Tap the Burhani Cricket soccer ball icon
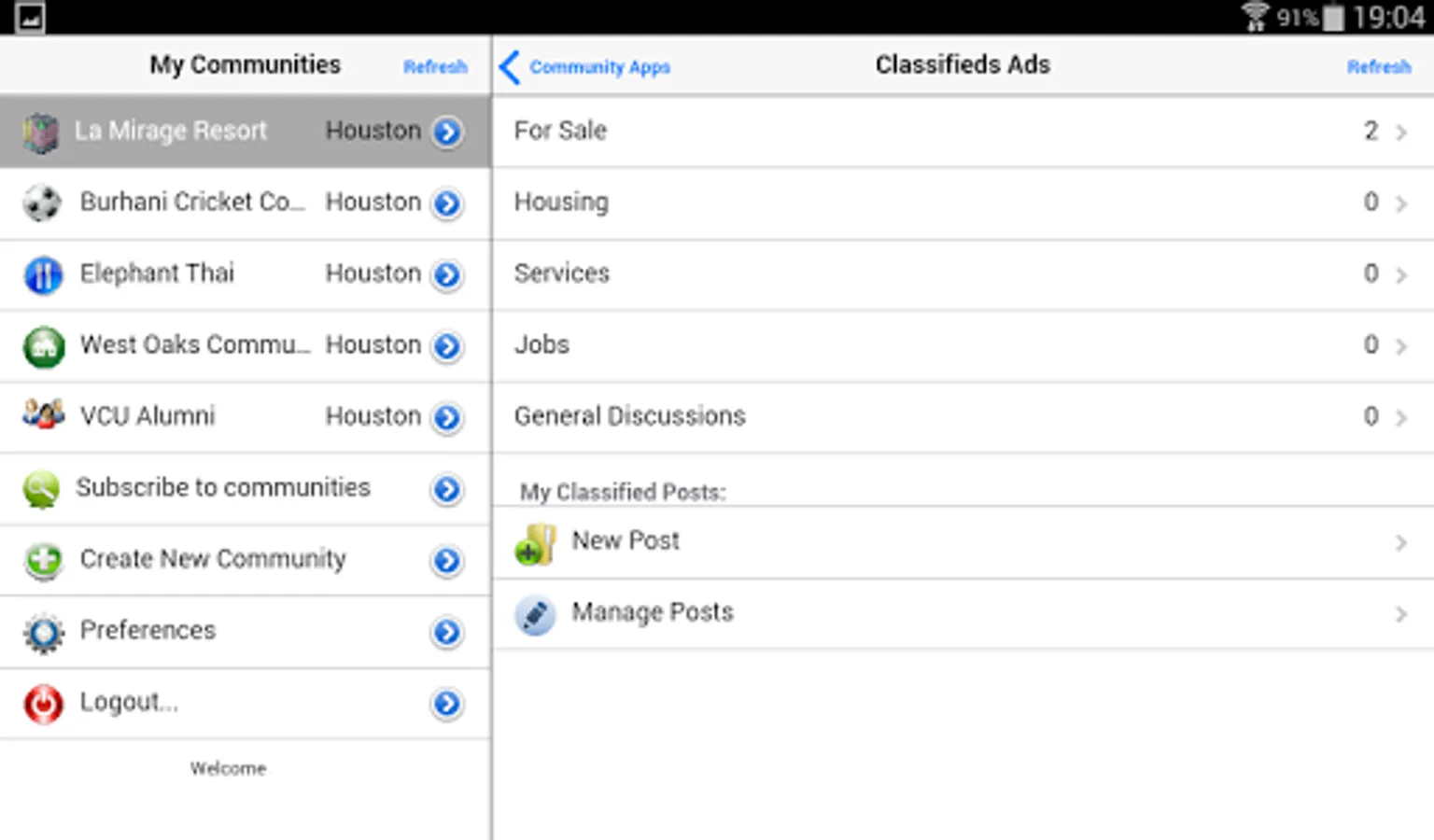Viewport: 1434px width, 840px height. 42,203
